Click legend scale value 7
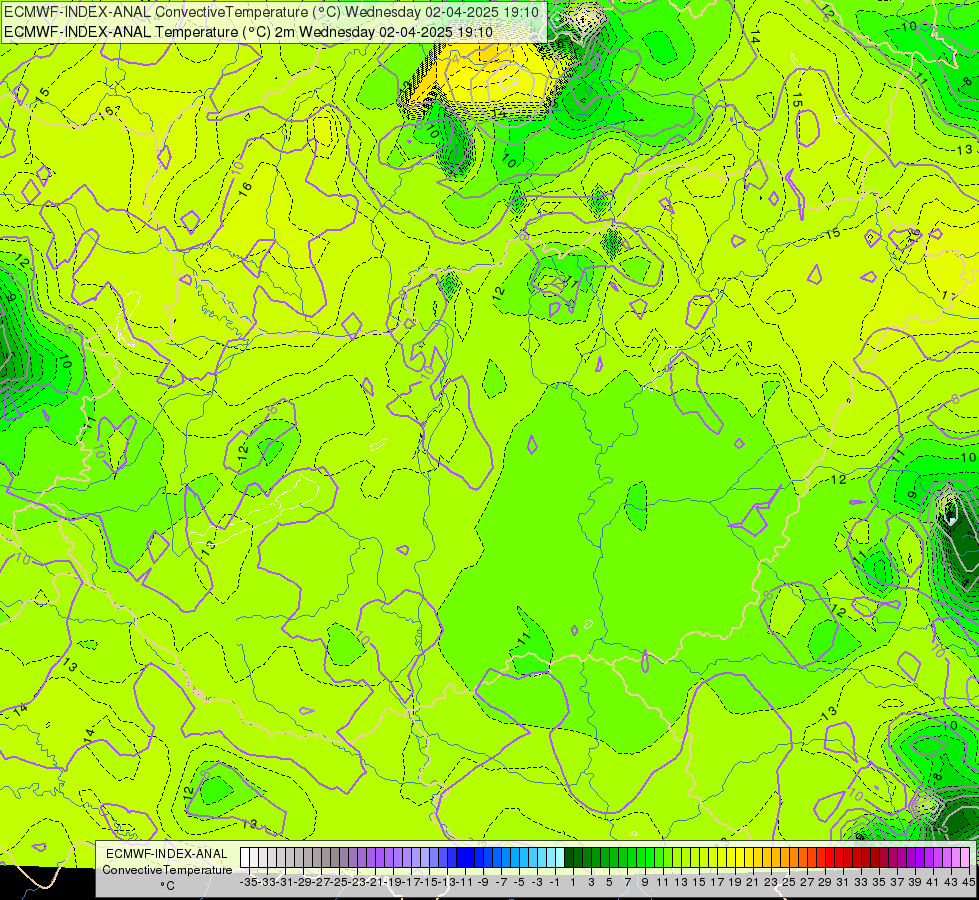This screenshot has height=900, width=979. click(x=627, y=883)
